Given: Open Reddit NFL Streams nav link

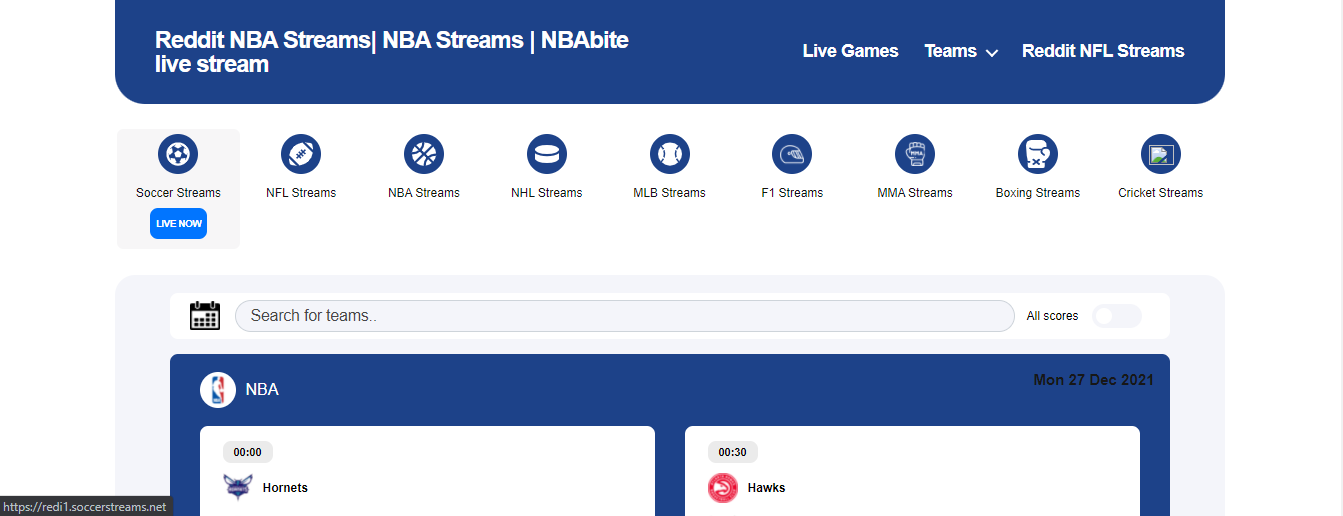Looking at the screenshot, I should 1103,51.
